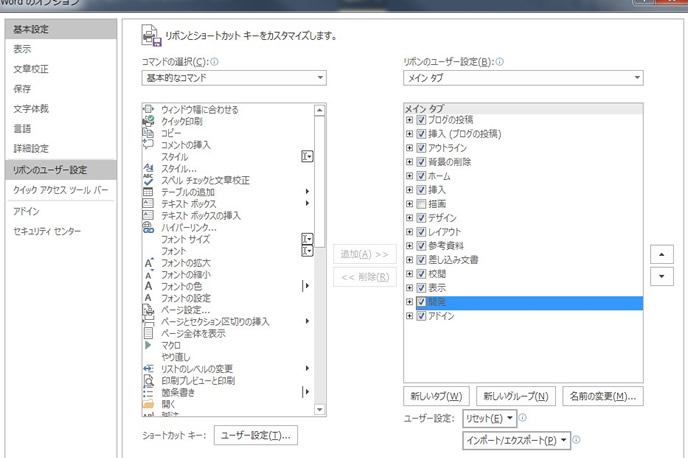The height and width of the screenshot is (458, 688).
Task: Expand the デザイン tab tree node
Action: [409, 218]
